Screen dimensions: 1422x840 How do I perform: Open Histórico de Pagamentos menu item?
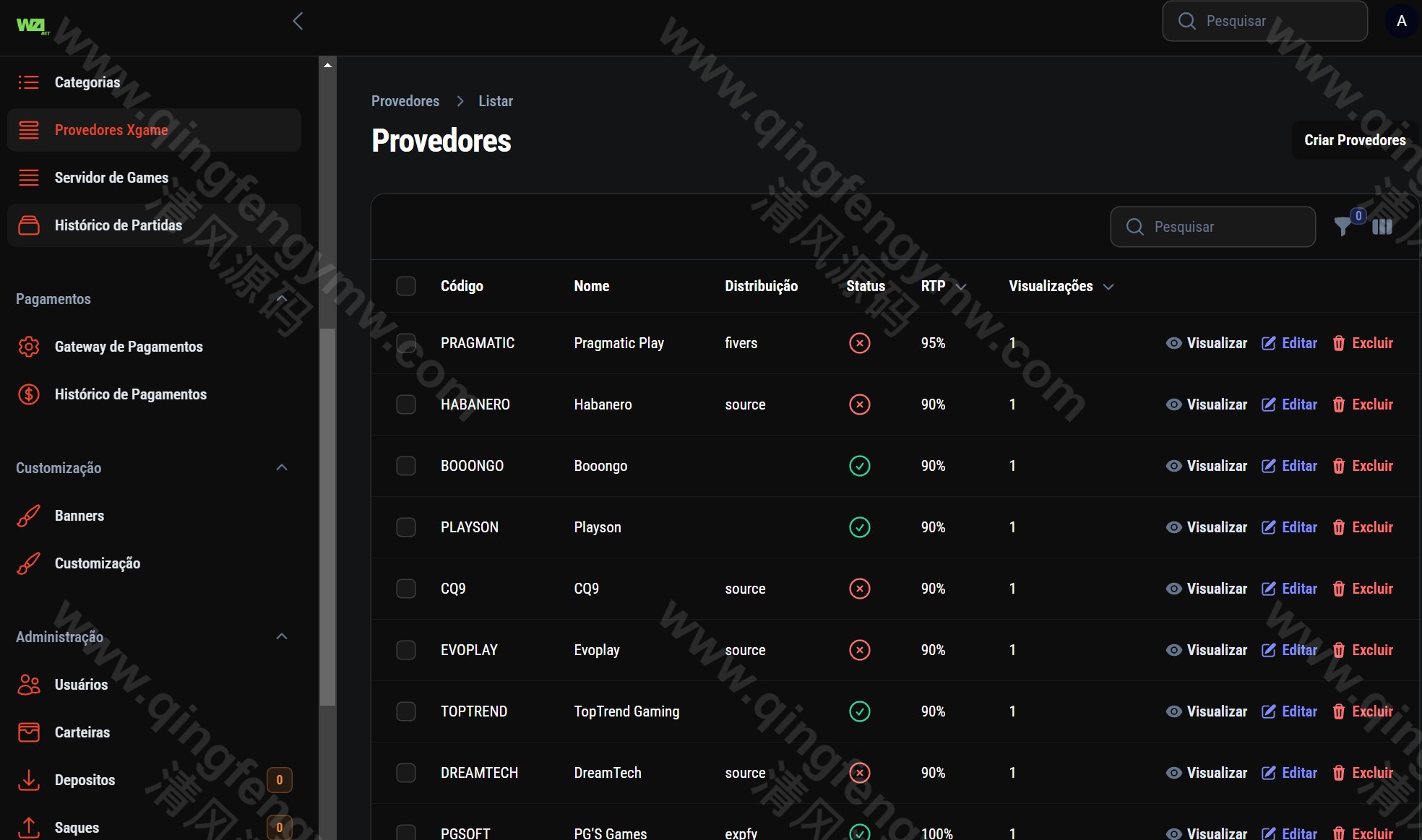point(154,394)
